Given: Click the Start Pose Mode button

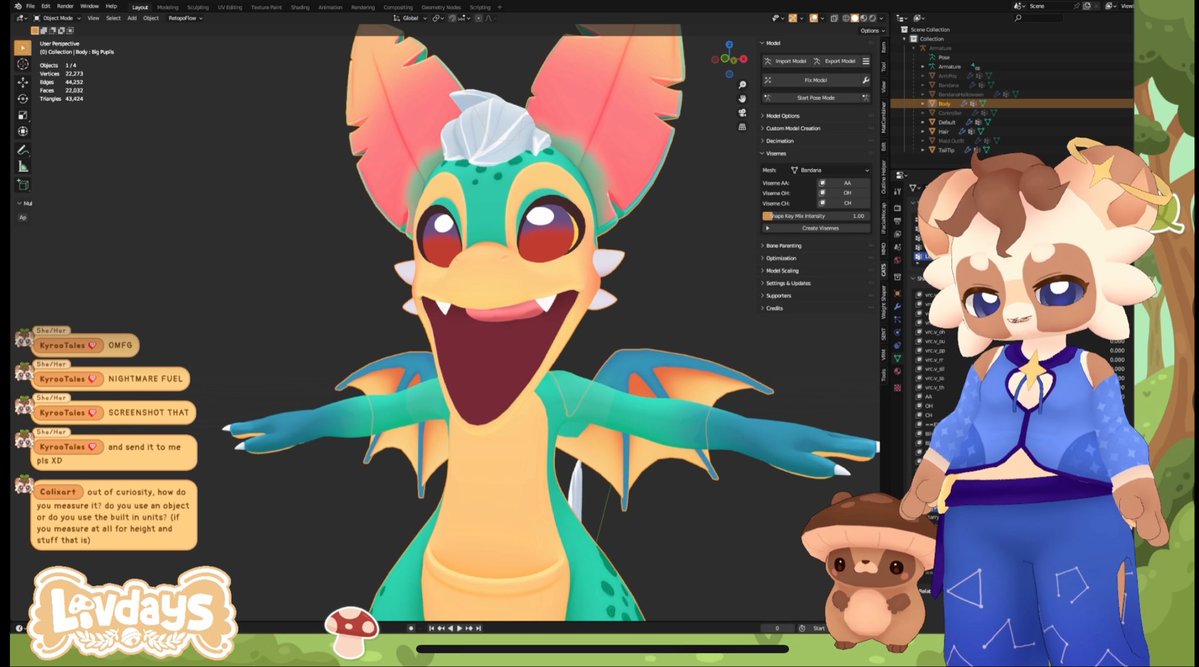Looking at the screenshot, I should click(811, 98).
